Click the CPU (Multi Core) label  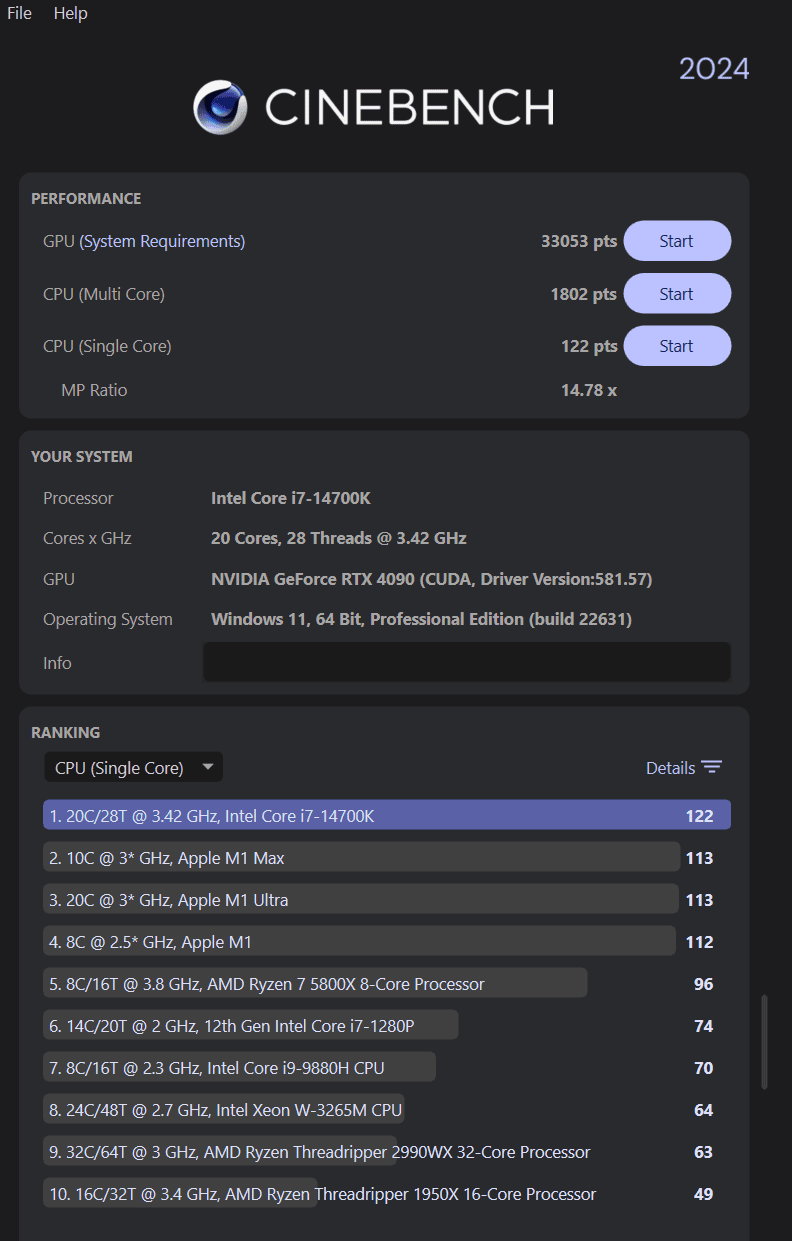(x=104, y=294)
